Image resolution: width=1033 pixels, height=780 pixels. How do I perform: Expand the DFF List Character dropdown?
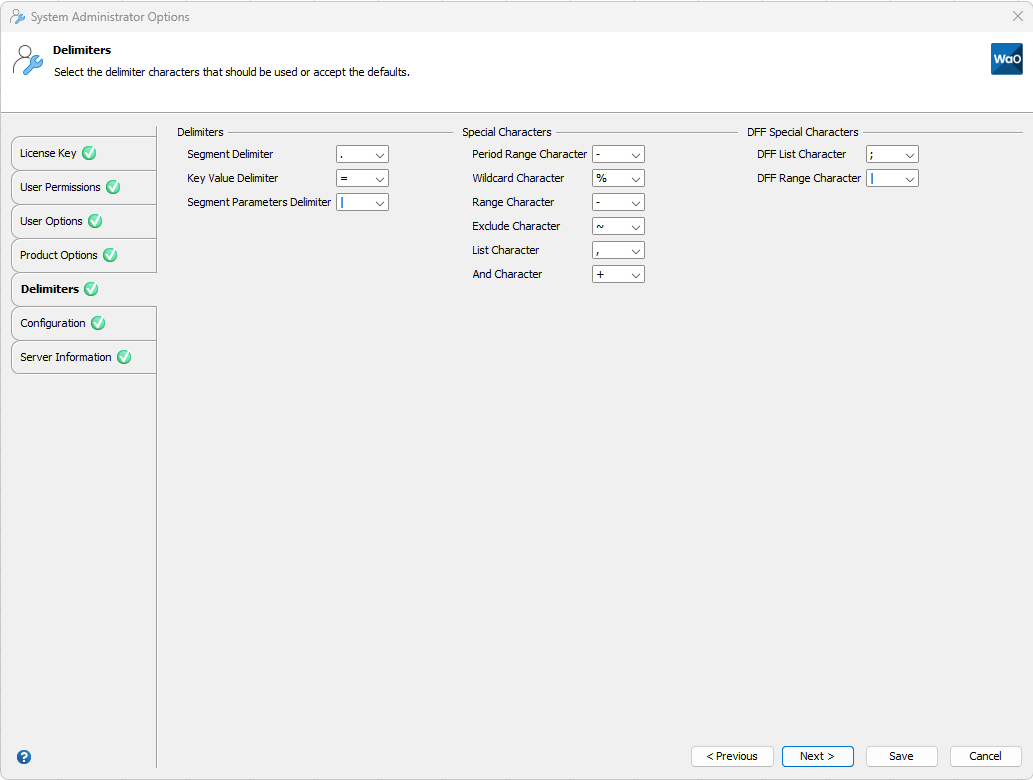pyautogui.click(x=911, y=154)
